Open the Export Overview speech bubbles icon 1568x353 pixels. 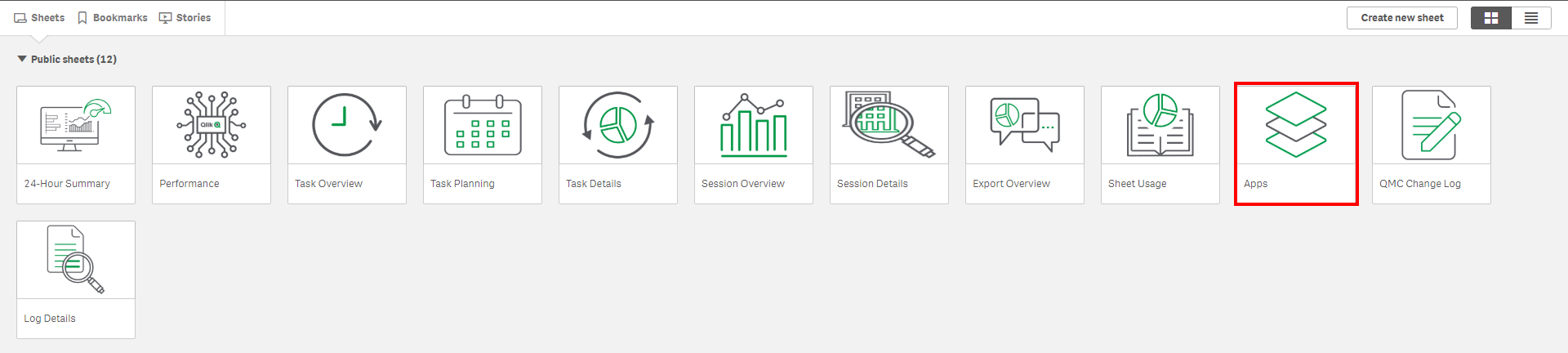(x=1025, y=125)
